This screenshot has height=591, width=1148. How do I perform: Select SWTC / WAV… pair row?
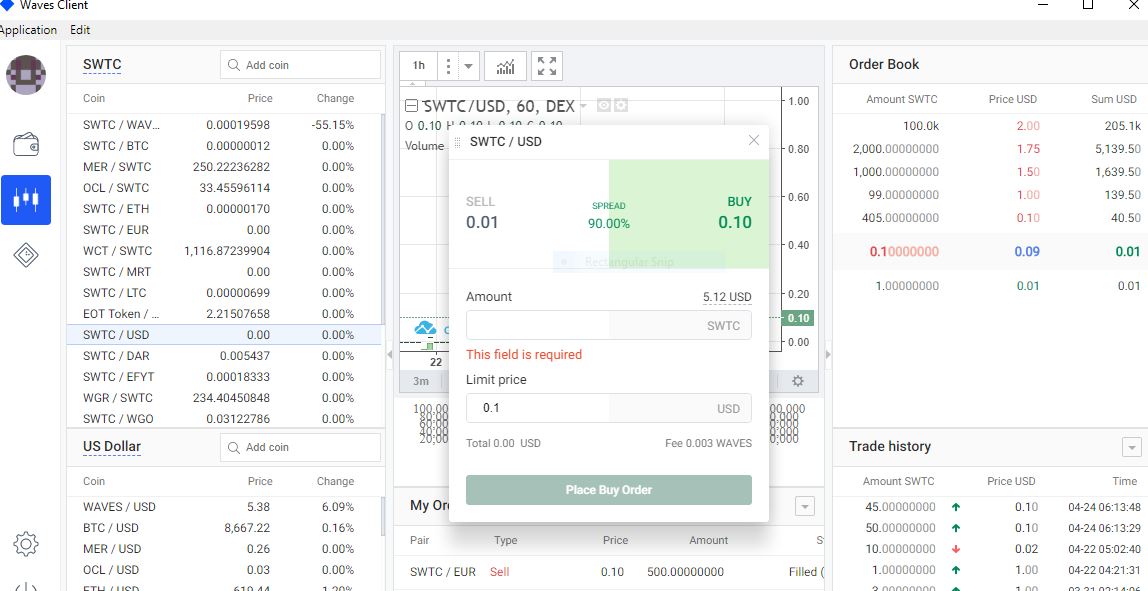click(224, 125)
